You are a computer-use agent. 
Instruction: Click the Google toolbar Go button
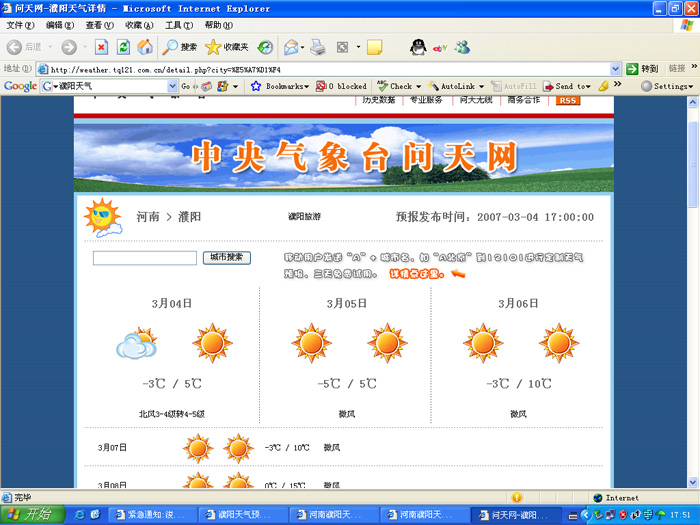tap(186, 86)
